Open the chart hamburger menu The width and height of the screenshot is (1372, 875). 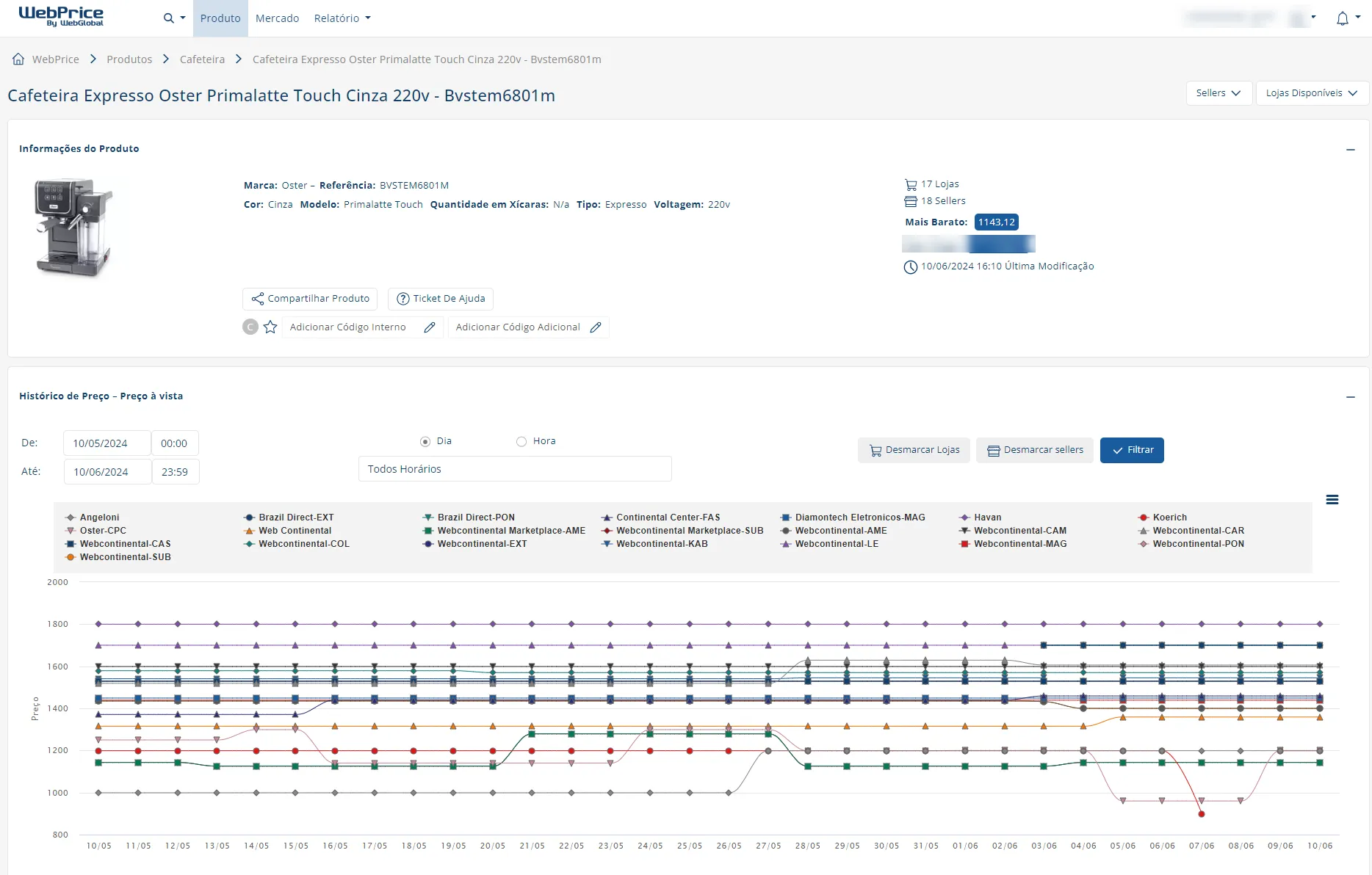pyautogui.click(x=1332, y=500)
